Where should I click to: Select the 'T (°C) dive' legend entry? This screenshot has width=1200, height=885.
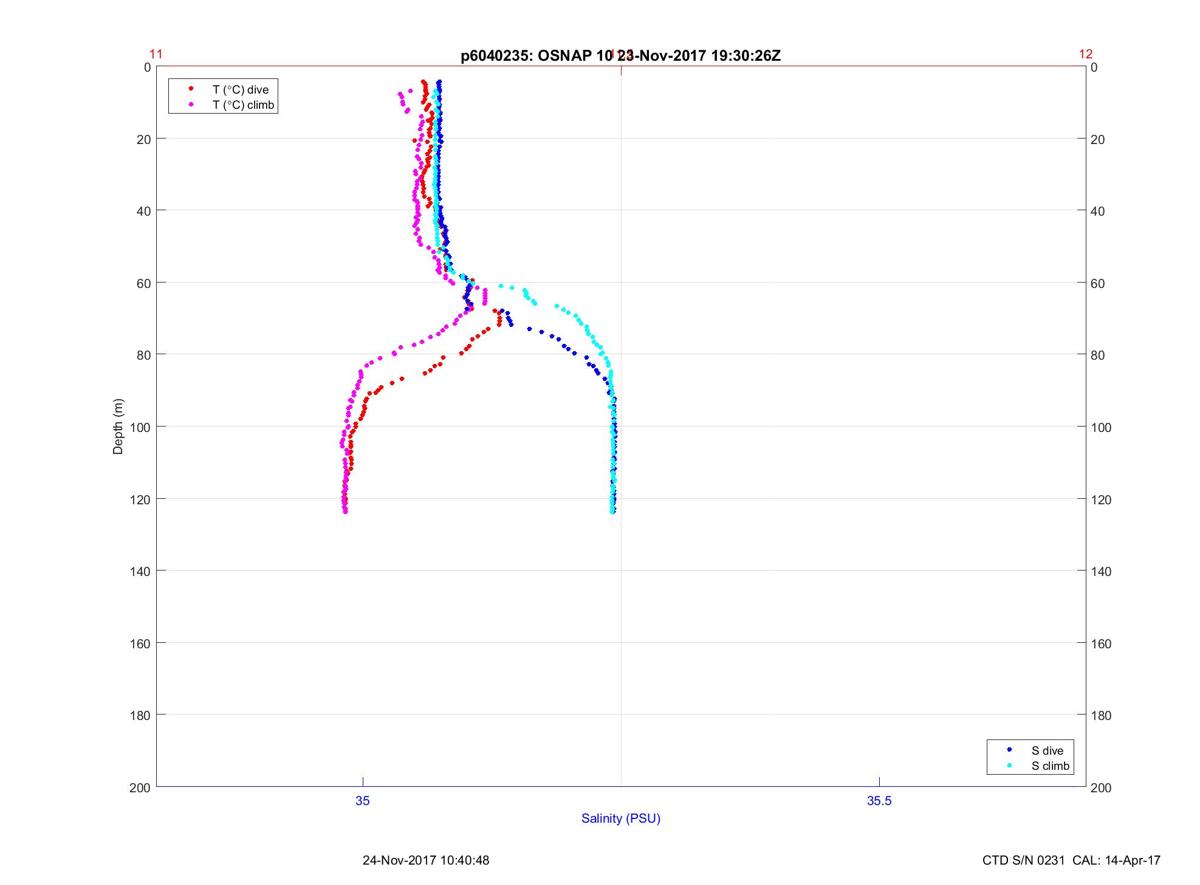tap(240, 89)
